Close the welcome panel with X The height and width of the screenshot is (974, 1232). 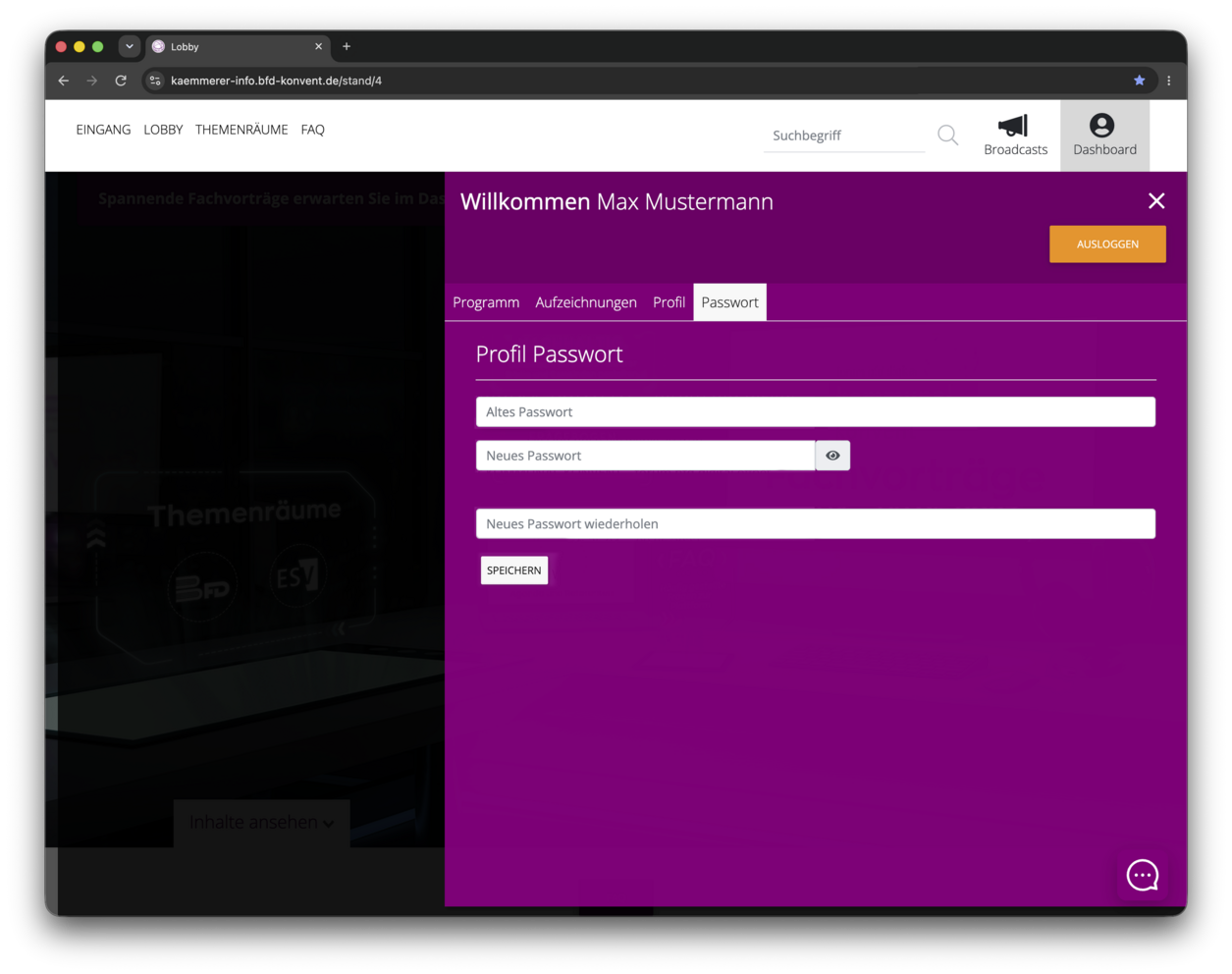[x=1156, y=201]
